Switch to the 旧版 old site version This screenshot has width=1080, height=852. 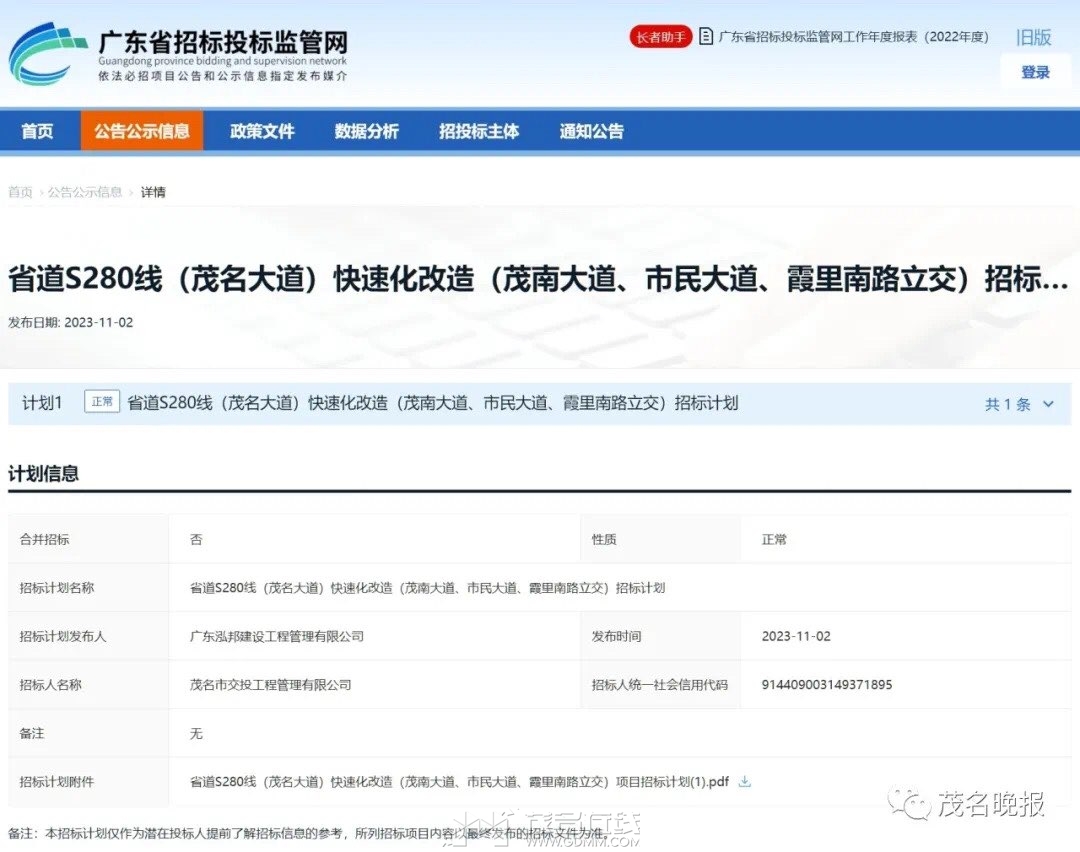[1034, 37]
